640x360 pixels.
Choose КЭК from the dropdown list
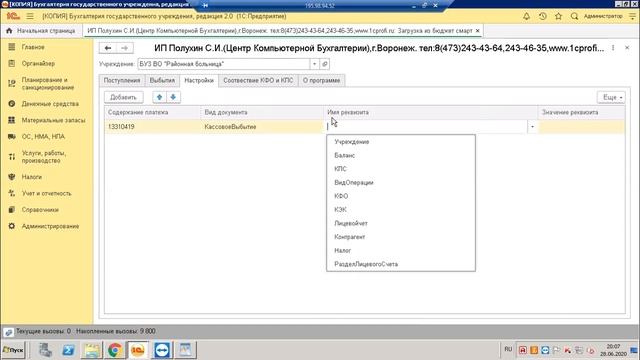tap(401, 210)
